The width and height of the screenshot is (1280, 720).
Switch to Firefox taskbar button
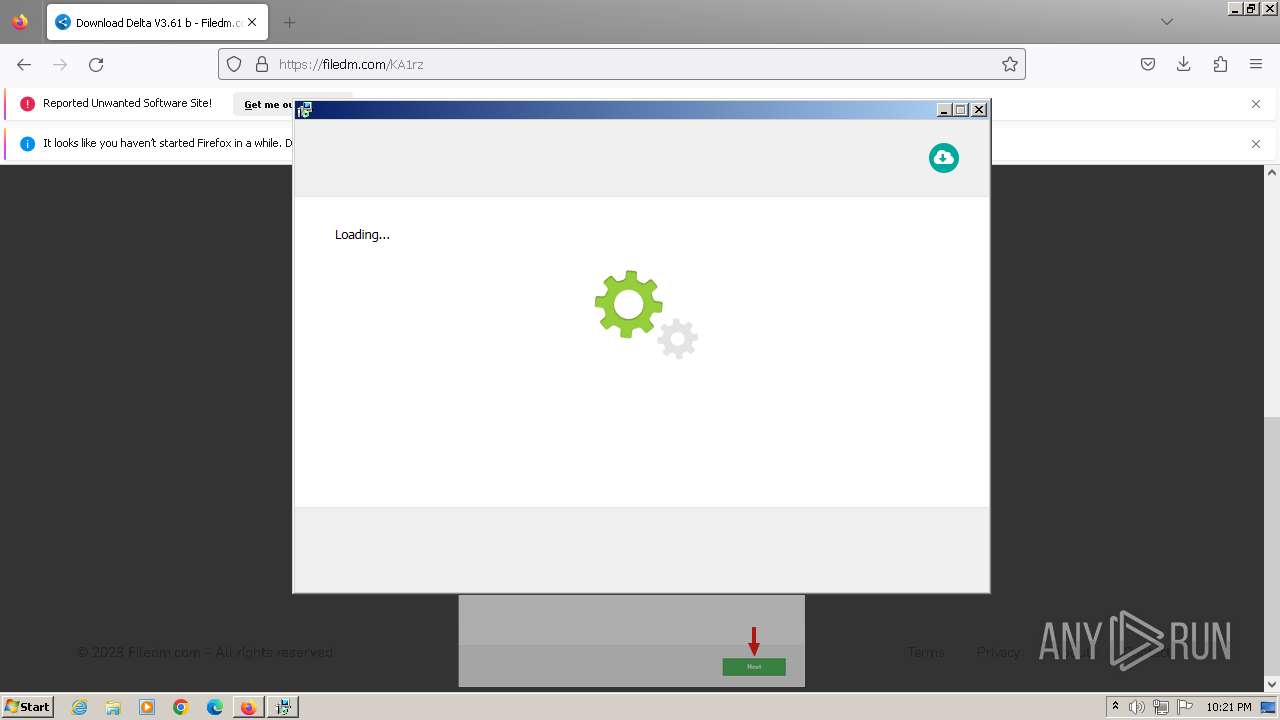(x=248, y=707)
